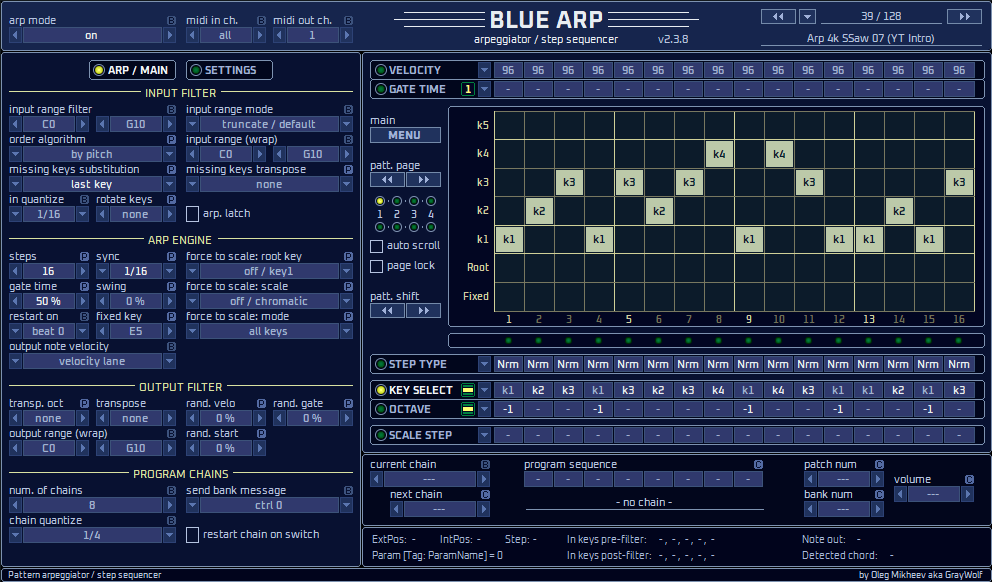Check the page lock option
Viewport: 992px width, 582px height.
(377, 265)
